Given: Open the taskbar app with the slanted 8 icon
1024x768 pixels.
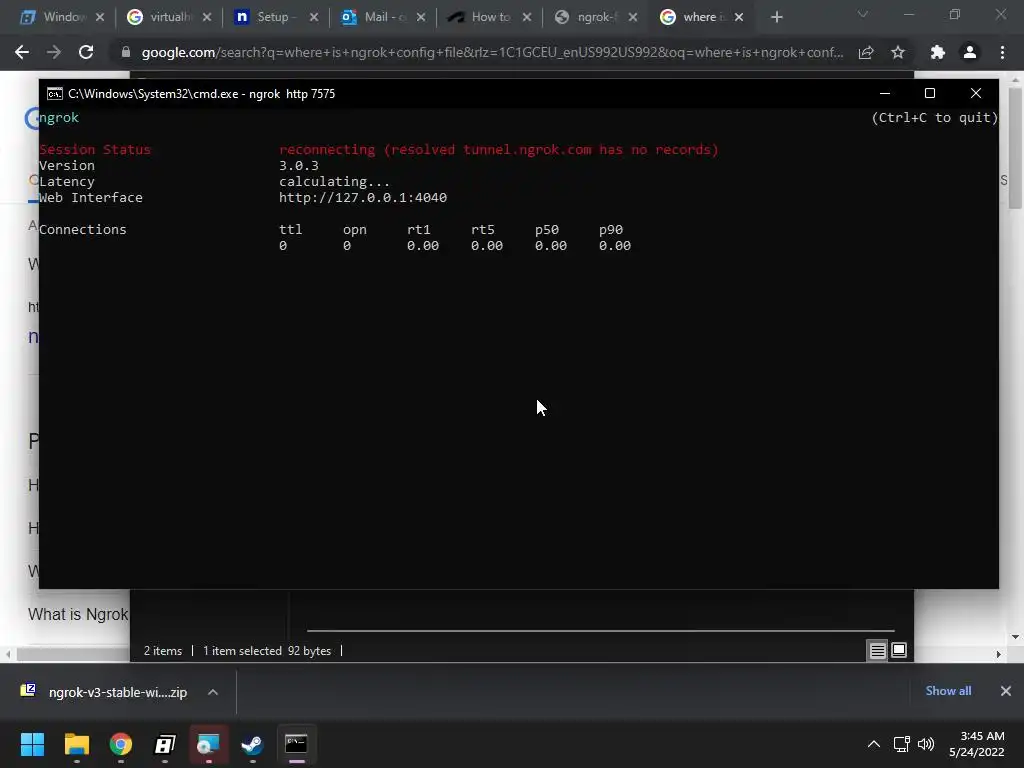Looking at the screenshot, I should pyautogui.click(x=165, y=744).
